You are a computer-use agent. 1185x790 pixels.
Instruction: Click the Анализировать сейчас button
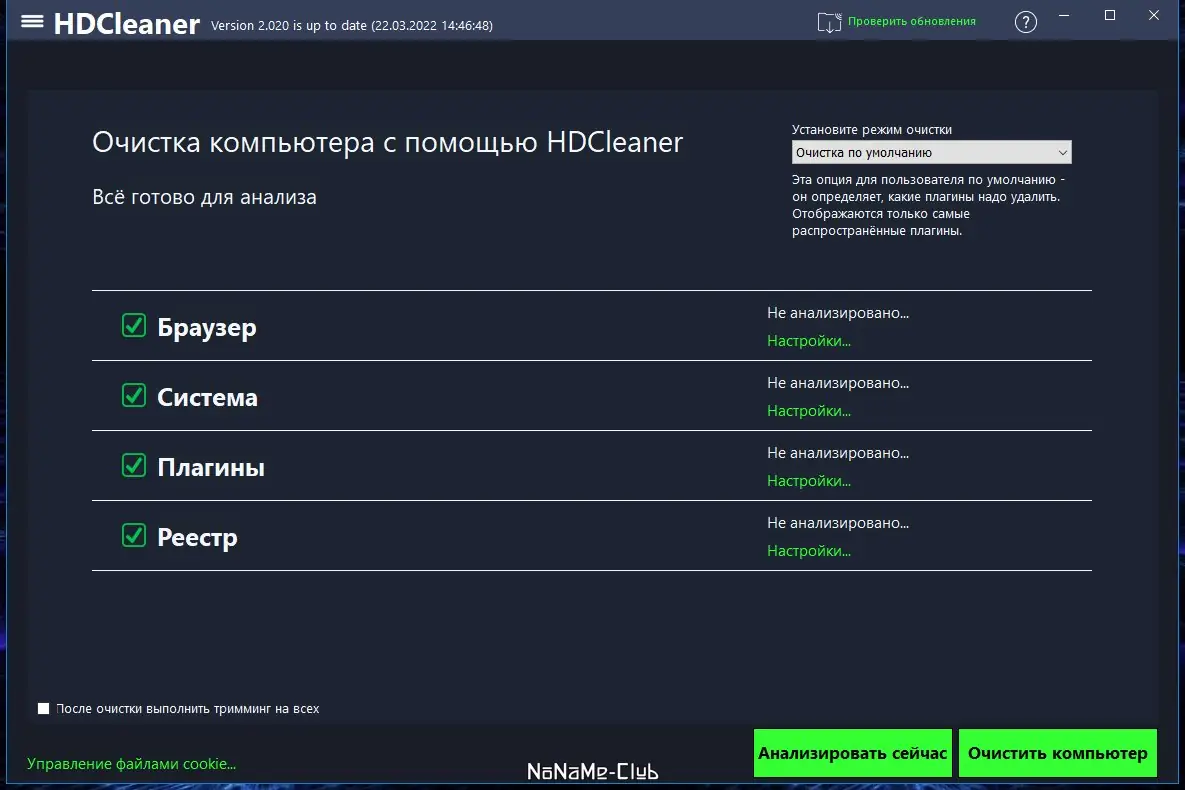(x=852, y=753)
